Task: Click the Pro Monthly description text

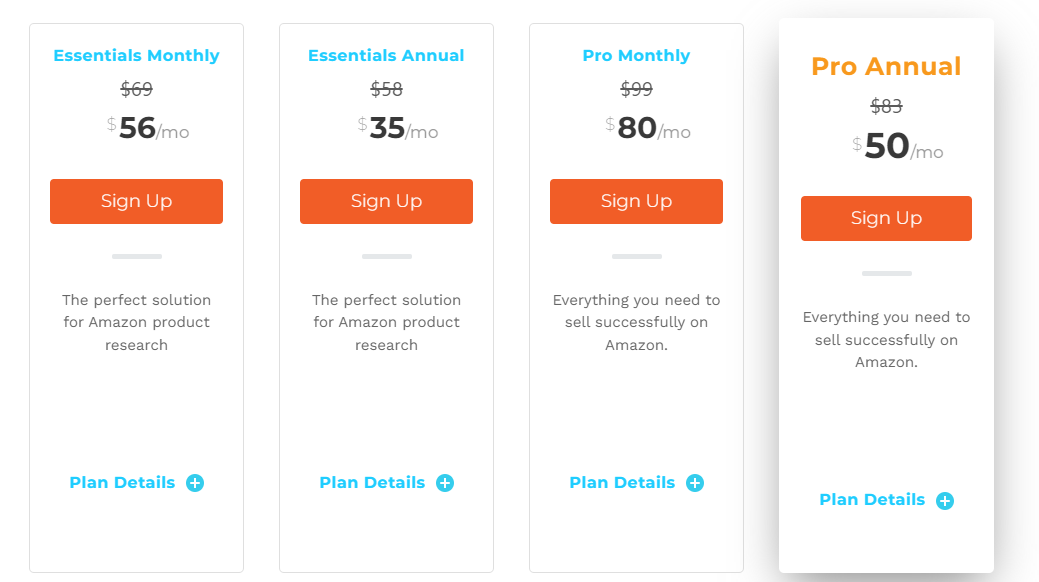Action: click(636, 322)
